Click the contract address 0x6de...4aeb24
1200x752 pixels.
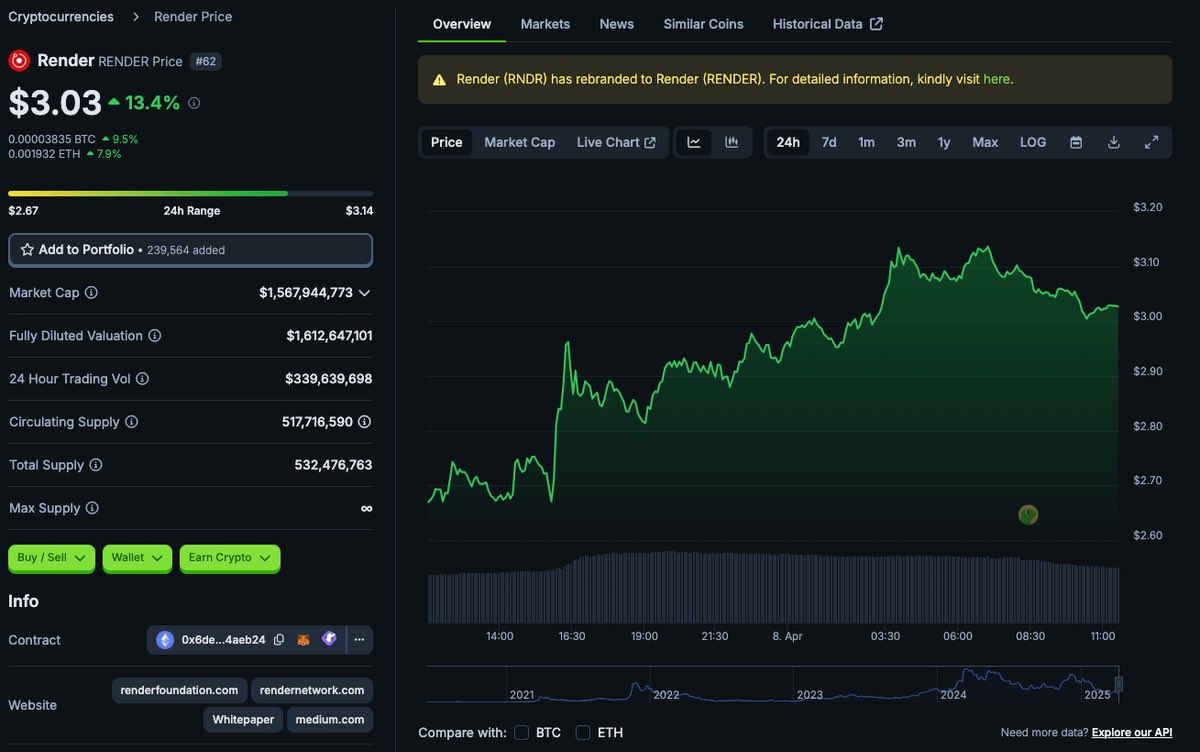(223, 640)
